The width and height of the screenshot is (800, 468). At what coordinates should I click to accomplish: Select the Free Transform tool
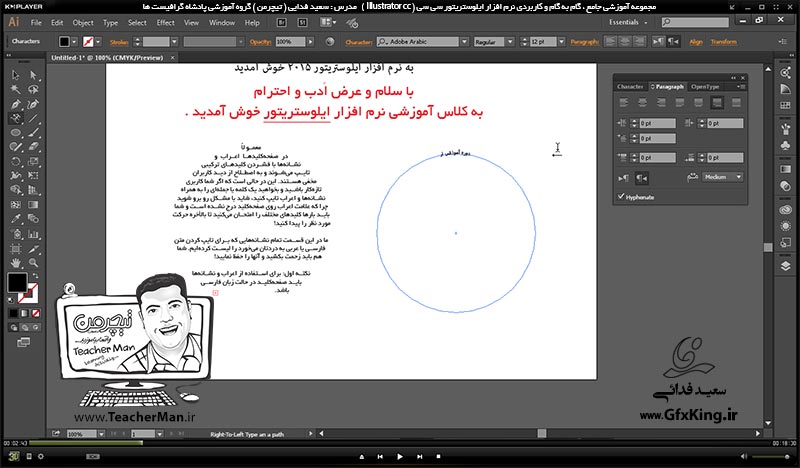[33, 176]
